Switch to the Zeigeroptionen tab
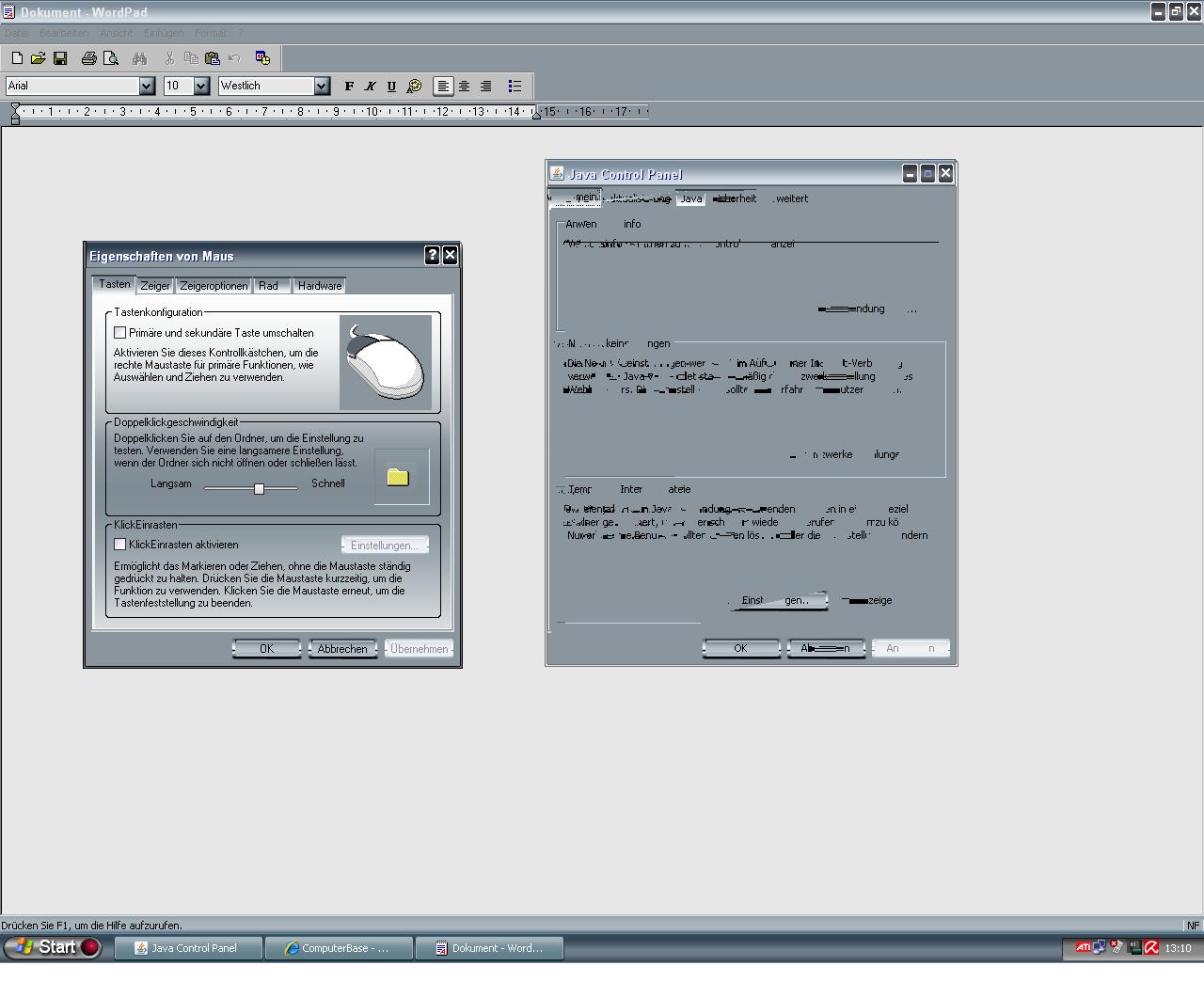This screenshot has width=1204, height=997. coord(214,286)
